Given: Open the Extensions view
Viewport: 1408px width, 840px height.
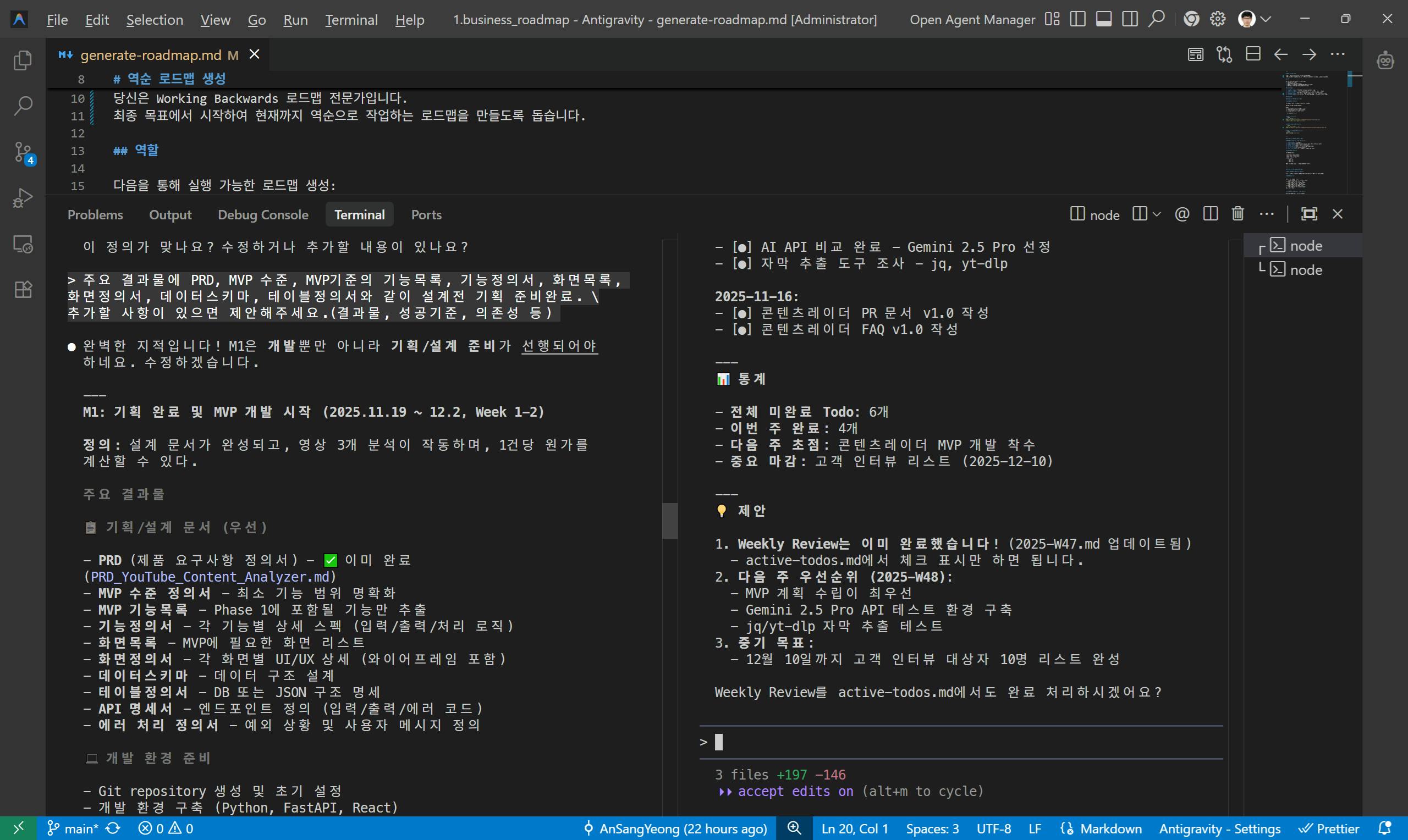Looking at the screenshot, I should point(23,289).
